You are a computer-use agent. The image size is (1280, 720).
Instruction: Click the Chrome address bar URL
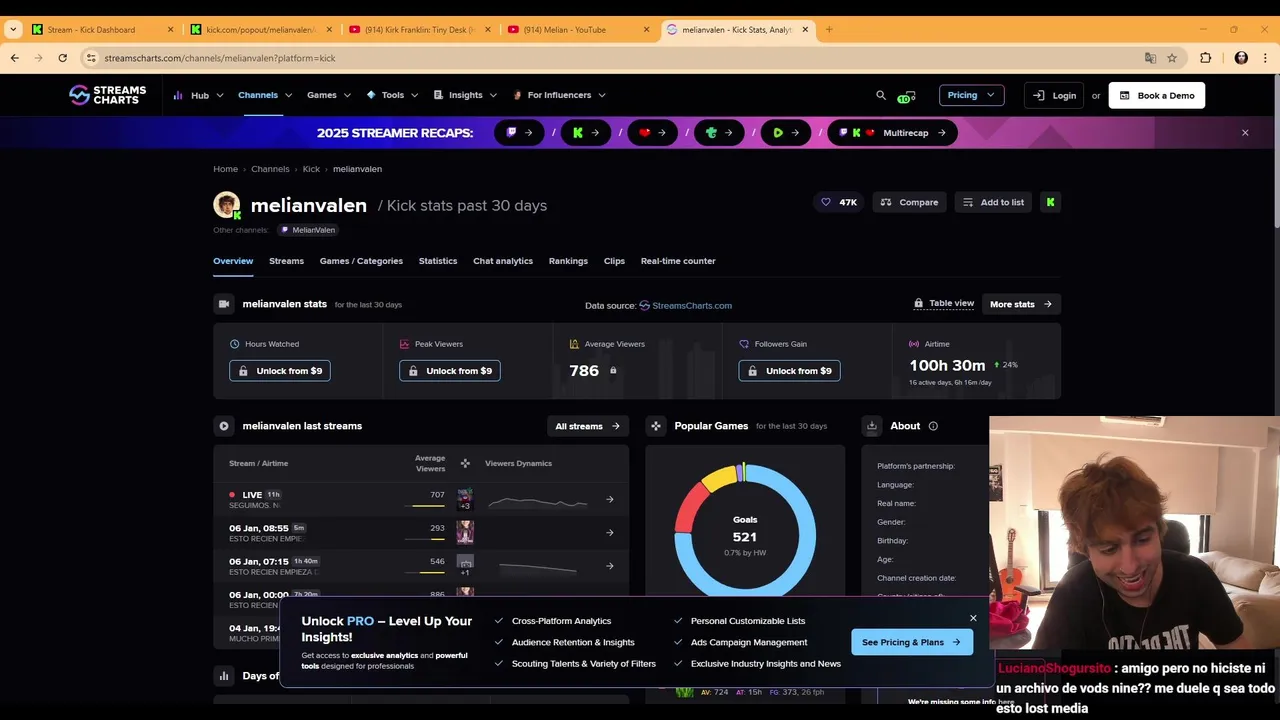pyautogui.click(x=220, y=58)
